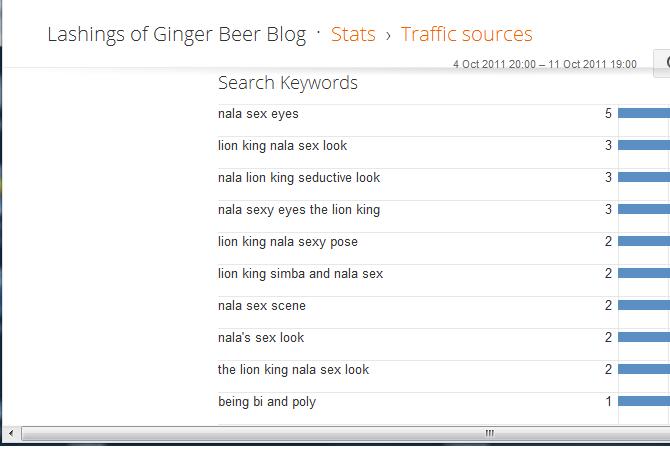670x450 pixels.
Task: Select the 'nala sex scene' keyword
Action: point(262,306)
